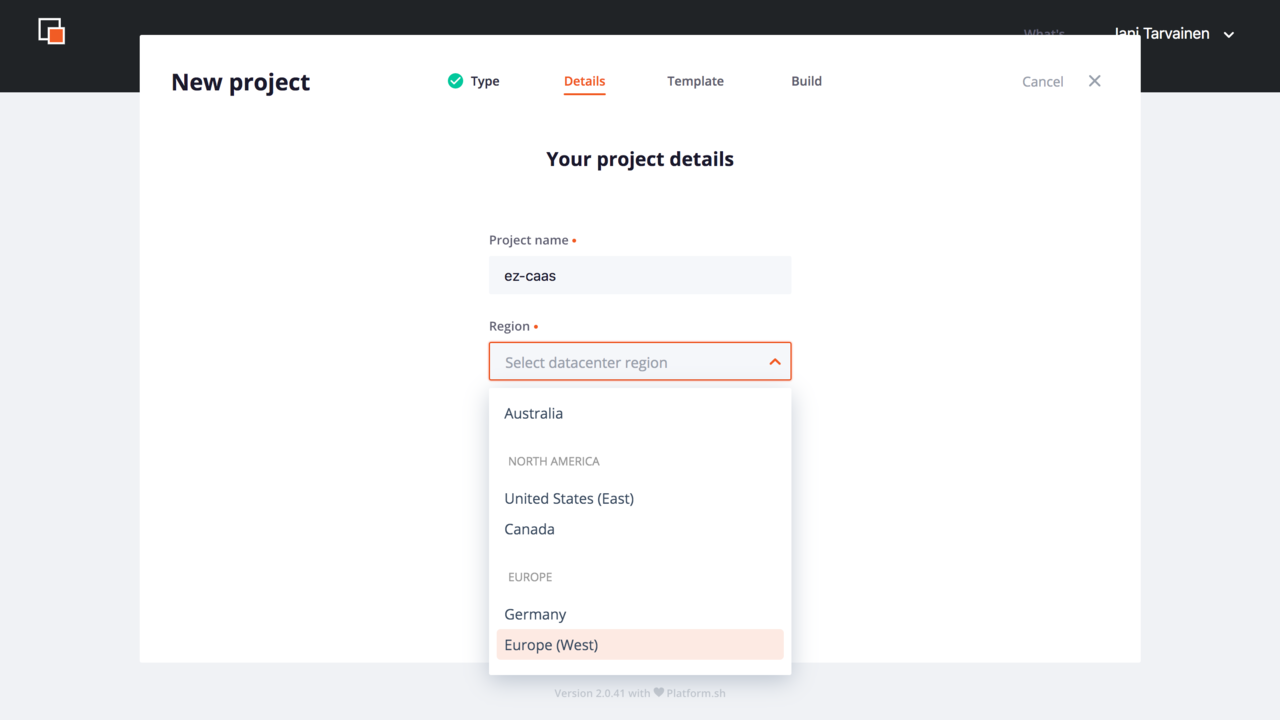Click the Project name label
Screen dimensions: 1280x720
529,240
